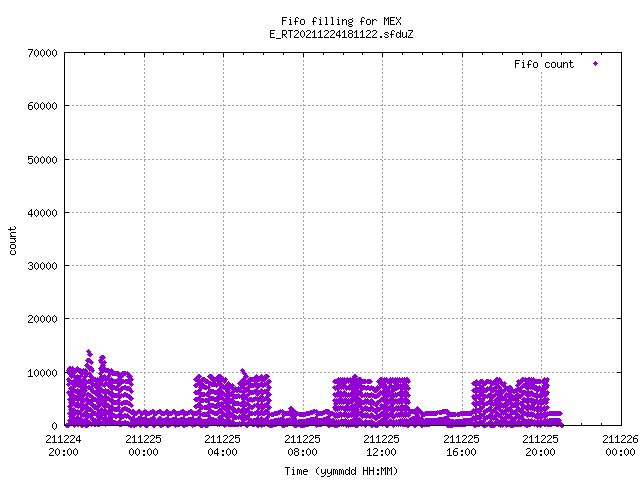This screenshot has height=480, width=640.
Task: Click the x-axis tick '211225 12:00'
Action: pos(382,446)
